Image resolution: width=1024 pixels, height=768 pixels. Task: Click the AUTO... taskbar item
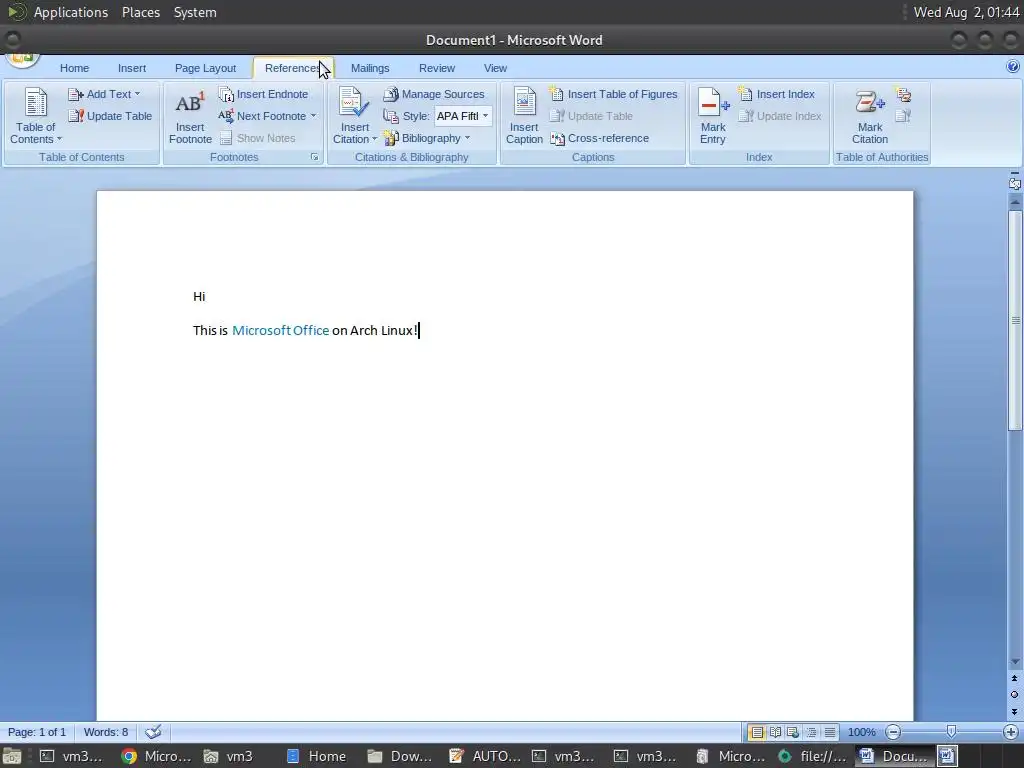pyautogui.click(x=485, y=756)
